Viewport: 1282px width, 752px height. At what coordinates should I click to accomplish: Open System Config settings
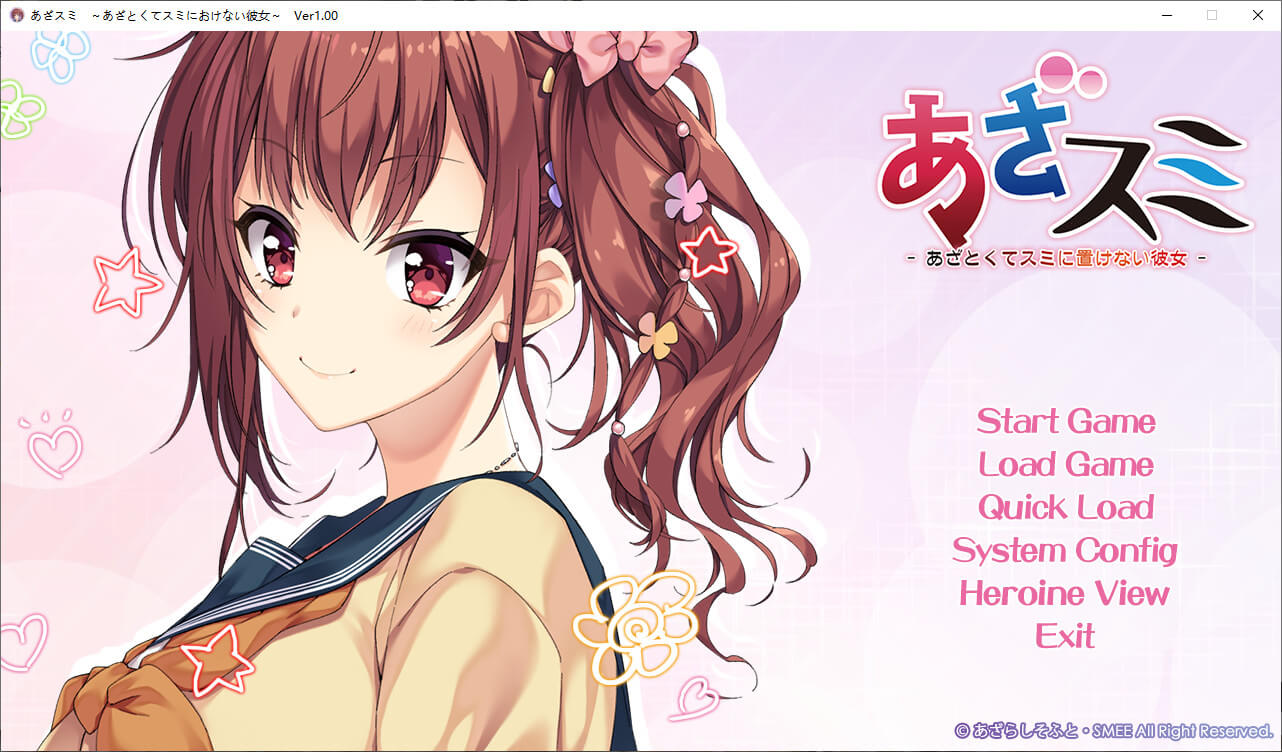[1065, 551]
